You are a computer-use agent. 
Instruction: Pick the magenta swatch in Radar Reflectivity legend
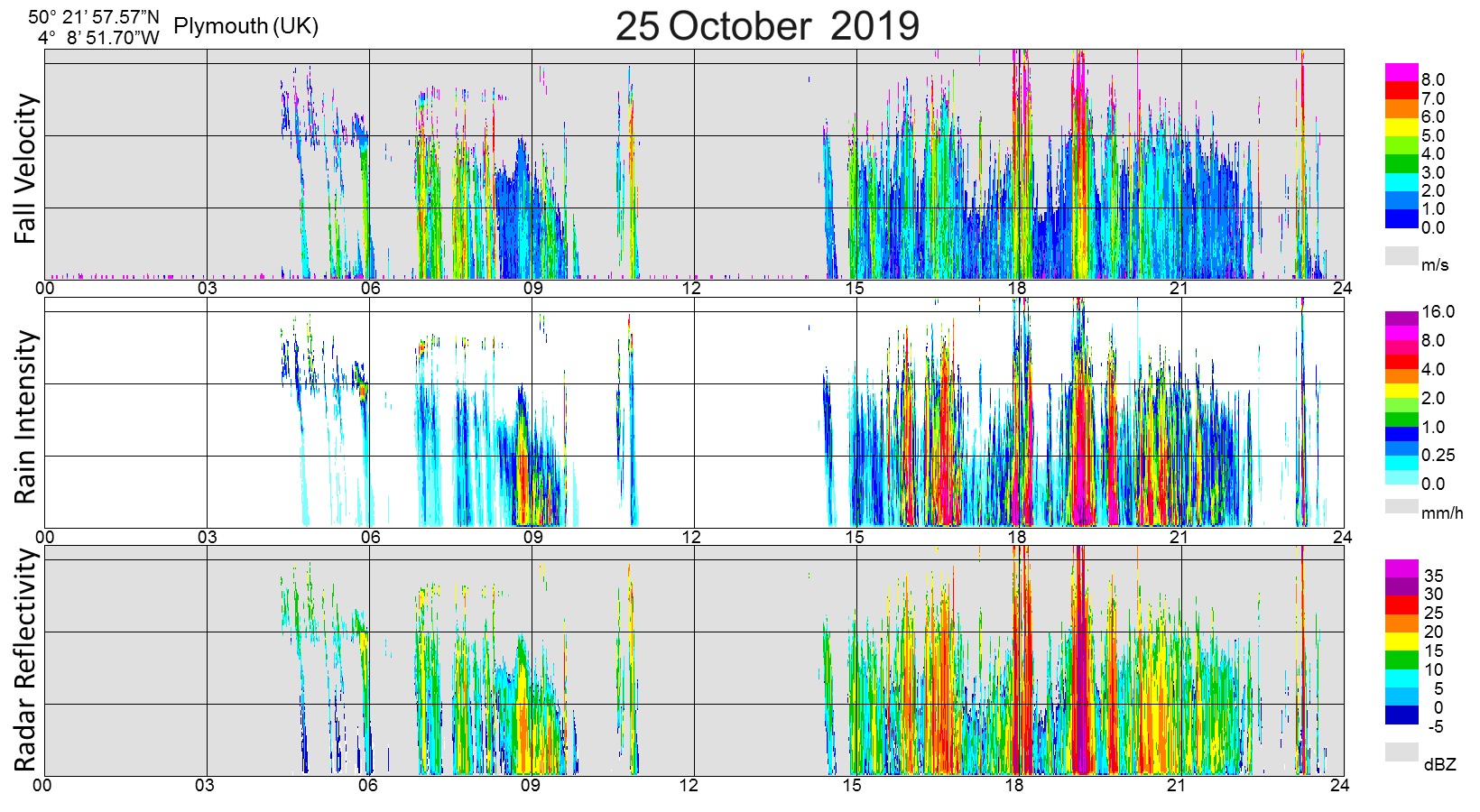click(x=1401, y=568)
